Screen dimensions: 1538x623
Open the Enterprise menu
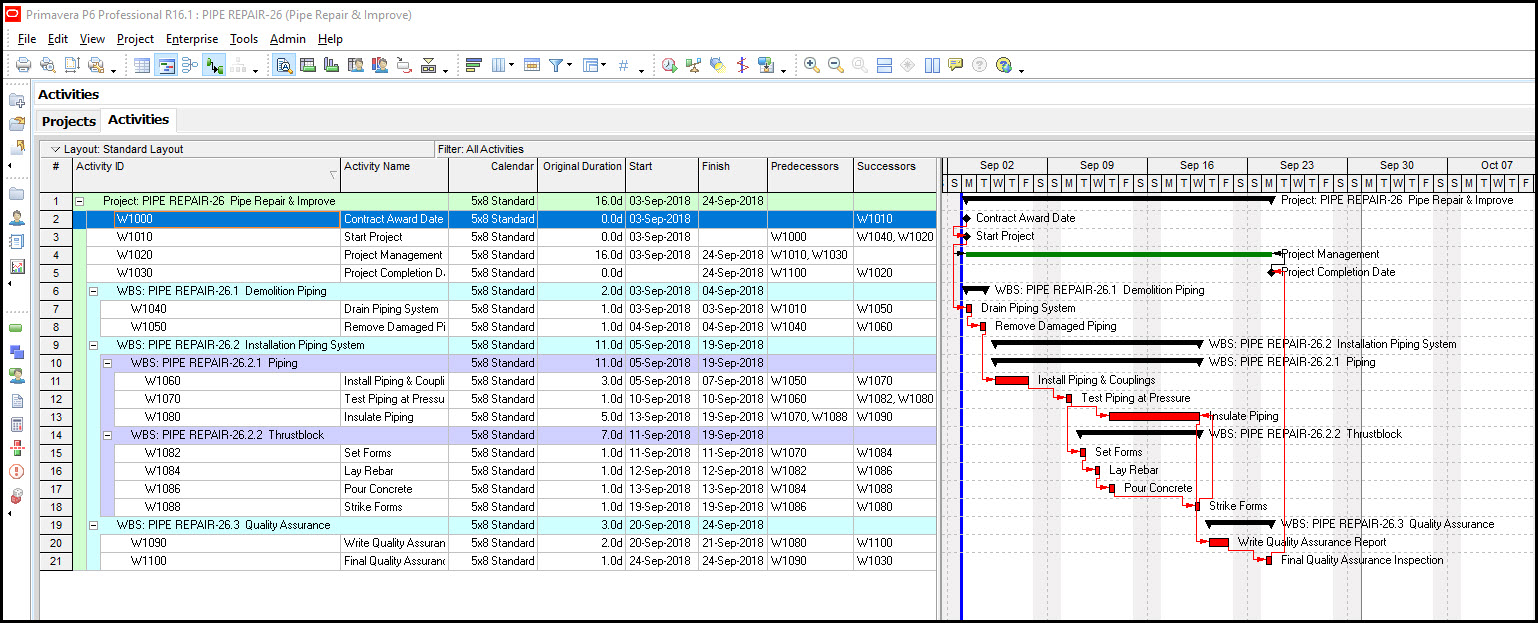click(x=191, y=39)
